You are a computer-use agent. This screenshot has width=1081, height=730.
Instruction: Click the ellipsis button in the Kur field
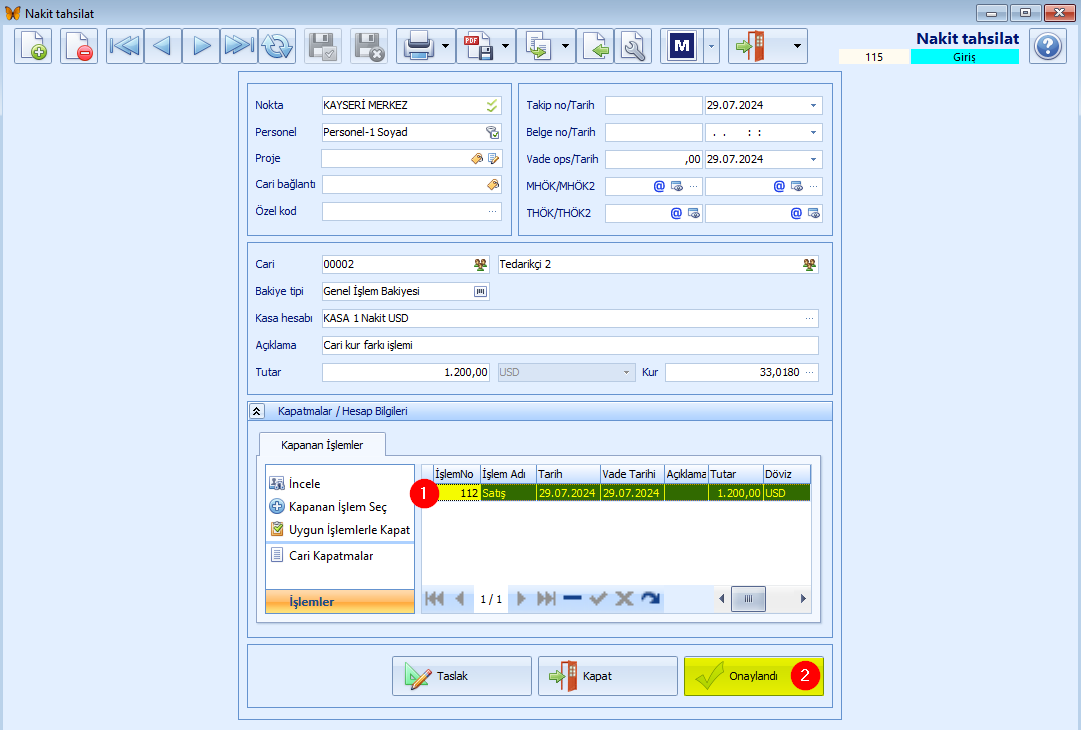[x=809, y=372]
